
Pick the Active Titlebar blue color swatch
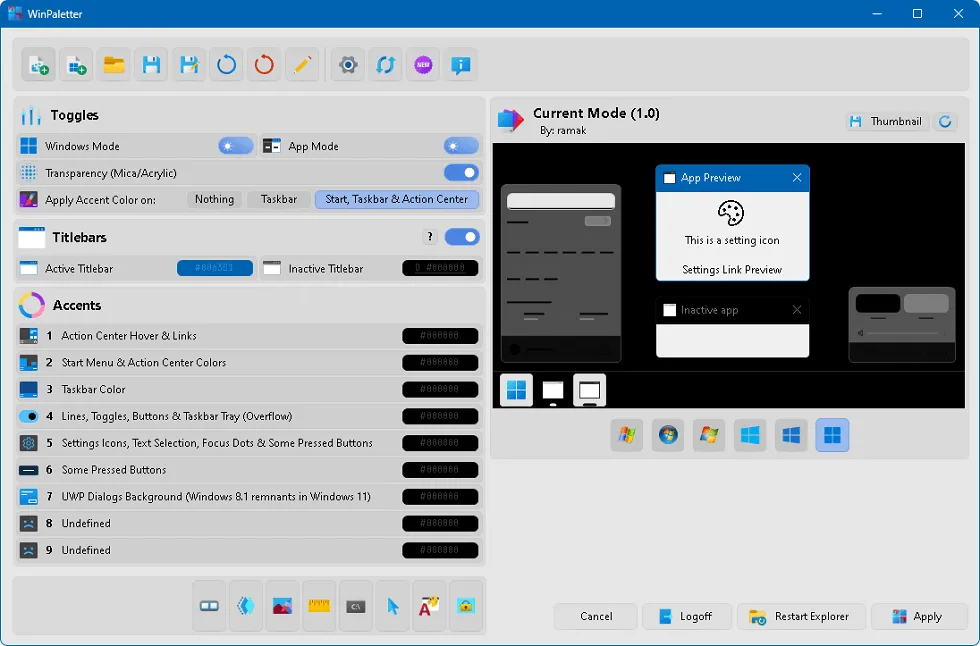click(x=215, y=268)
